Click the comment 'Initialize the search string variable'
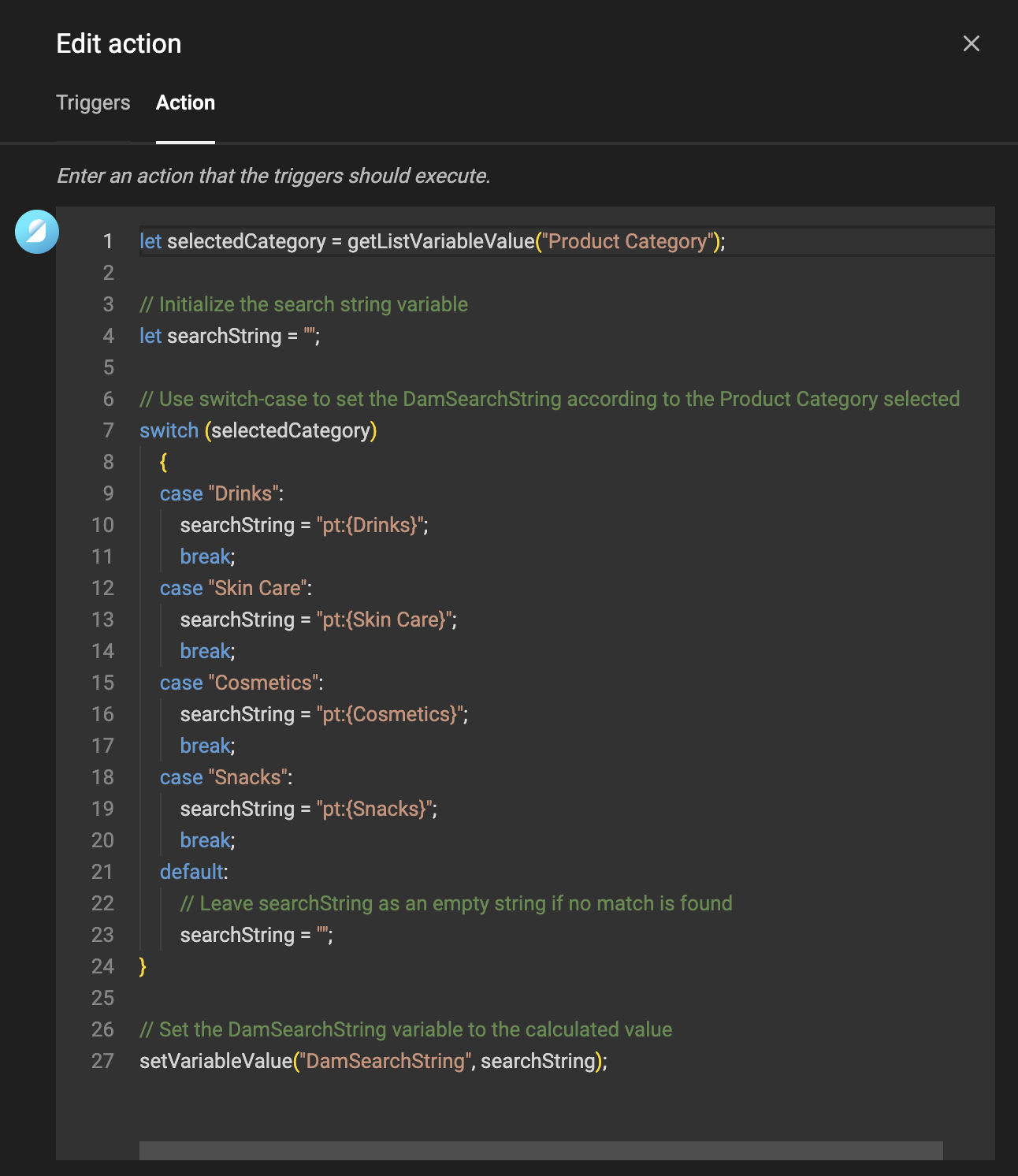Screen dimensions: 1018x1176 (x=303, y=304)
